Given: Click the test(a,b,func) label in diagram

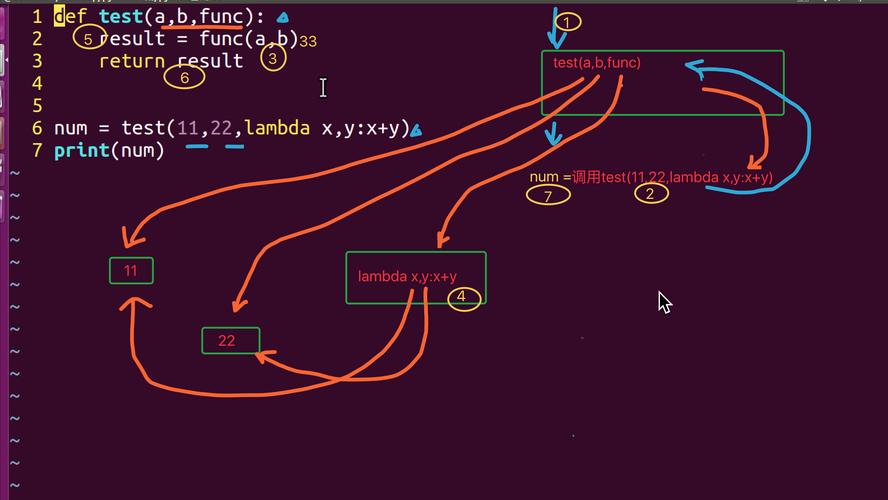Looking at the screenshot, I should coord(597,63).
